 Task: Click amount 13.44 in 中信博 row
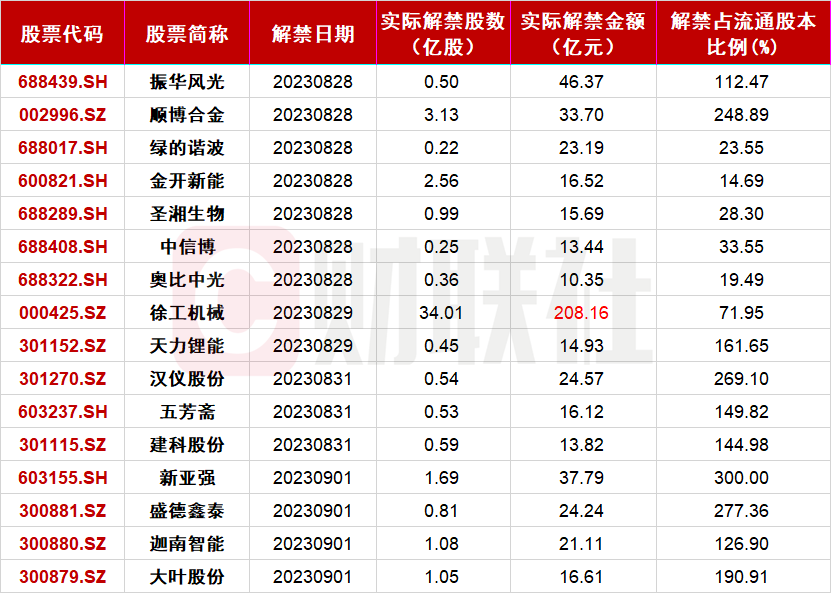click(581, 246)
